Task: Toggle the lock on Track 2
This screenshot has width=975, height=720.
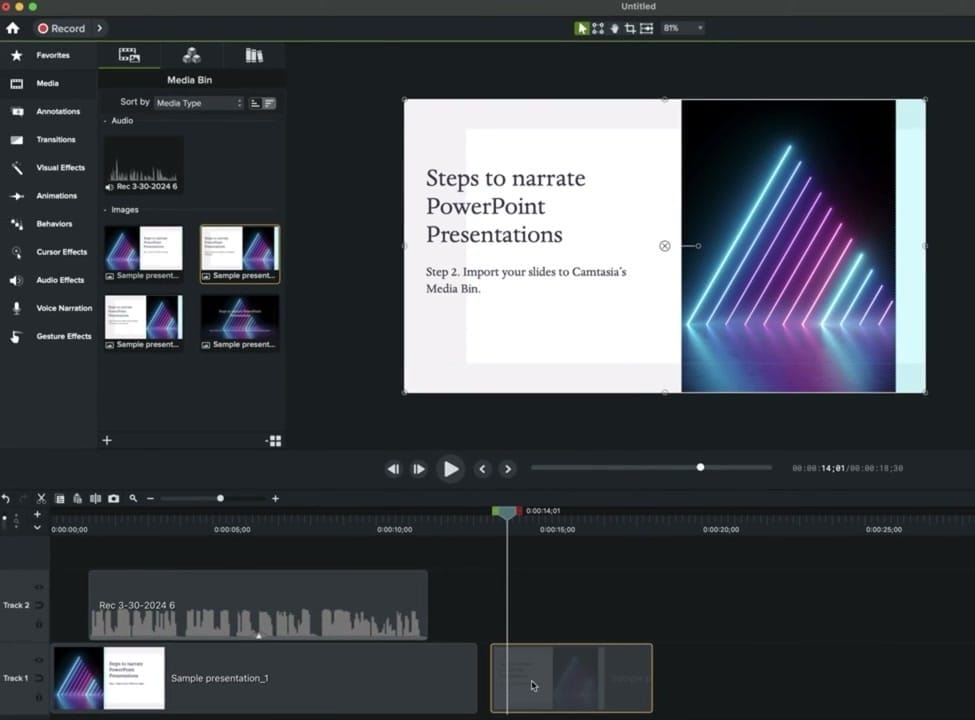Action: (x=39, y=624)
